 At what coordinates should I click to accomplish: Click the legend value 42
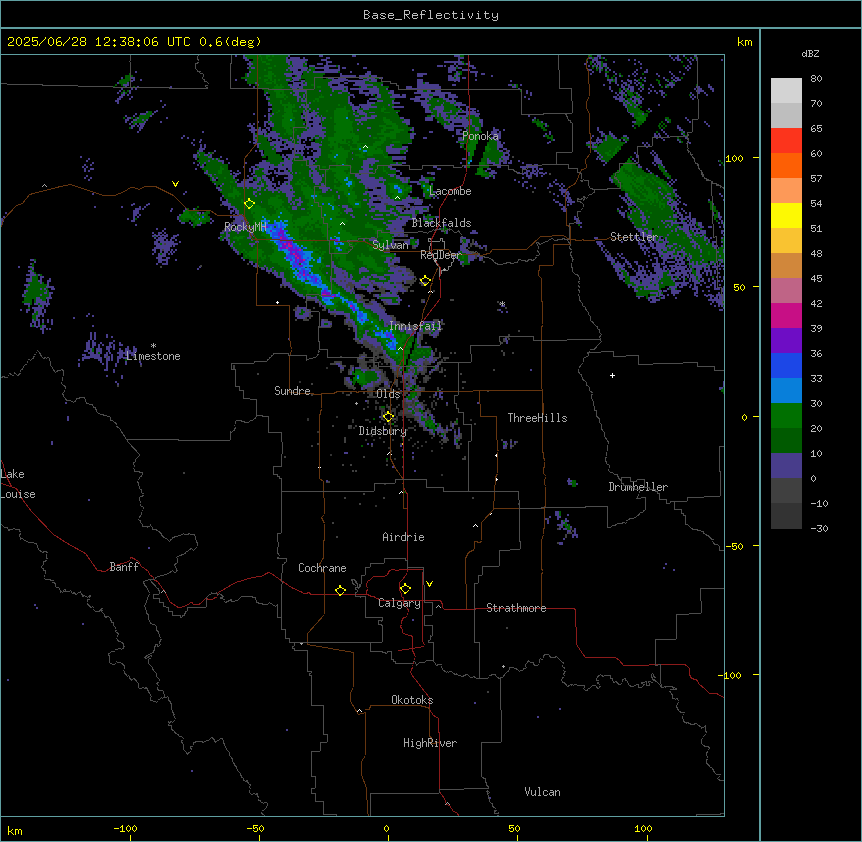[816, 303]
